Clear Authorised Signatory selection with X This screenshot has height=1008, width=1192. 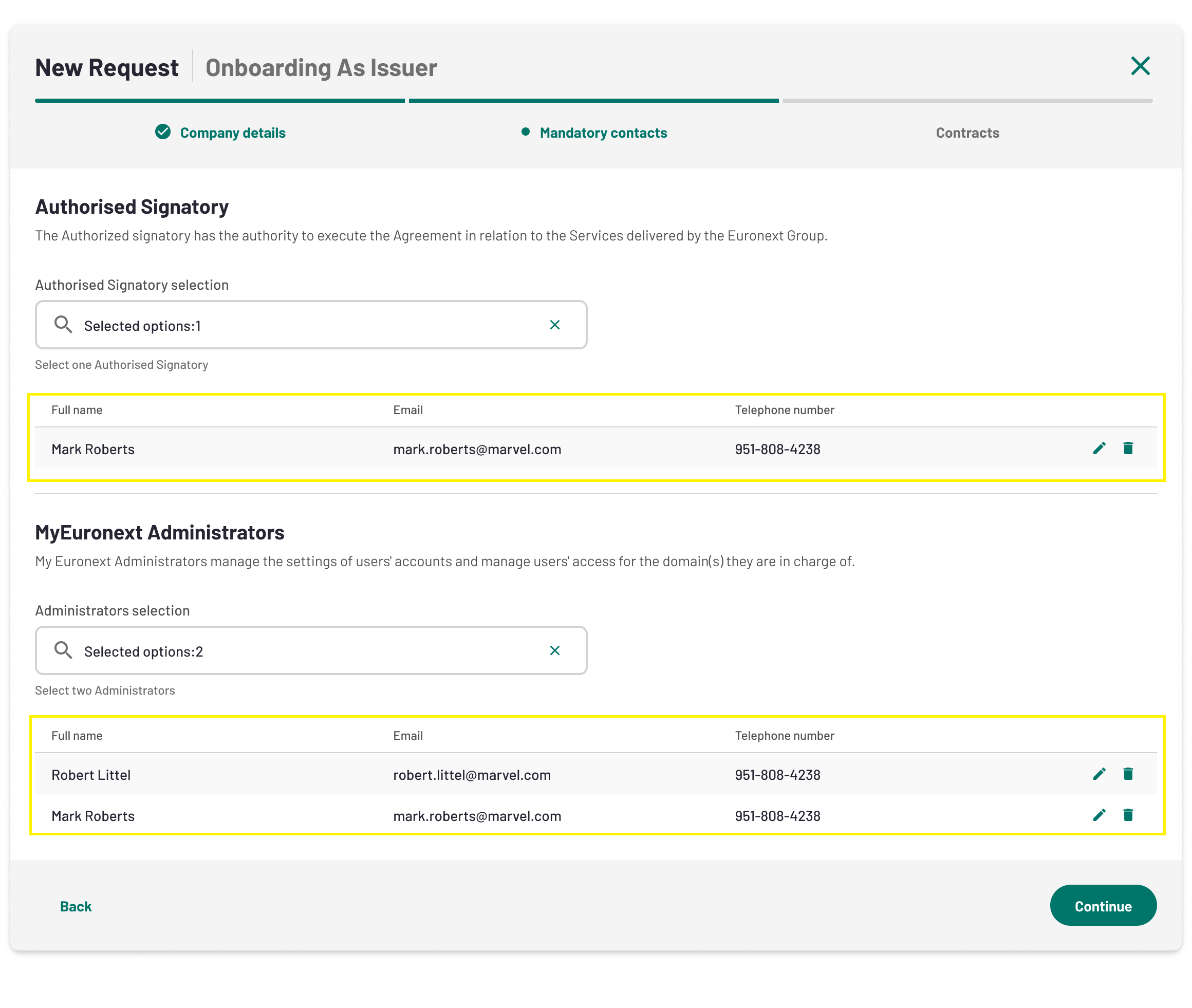point(554,325)
